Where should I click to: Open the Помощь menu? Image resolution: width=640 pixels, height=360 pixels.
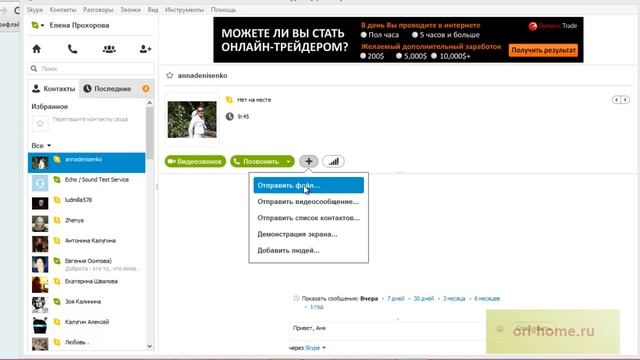(x=223, y=10)
